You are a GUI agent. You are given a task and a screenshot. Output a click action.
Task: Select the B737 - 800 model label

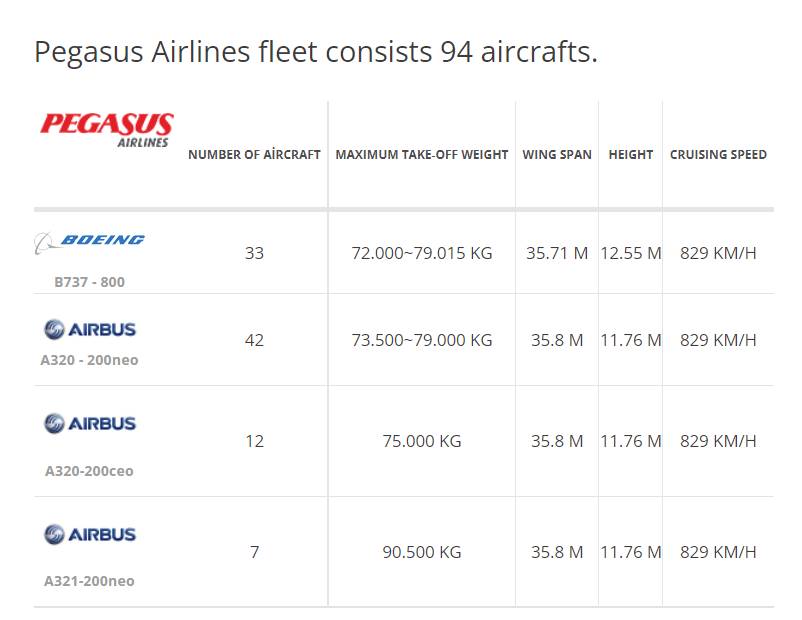90,282
